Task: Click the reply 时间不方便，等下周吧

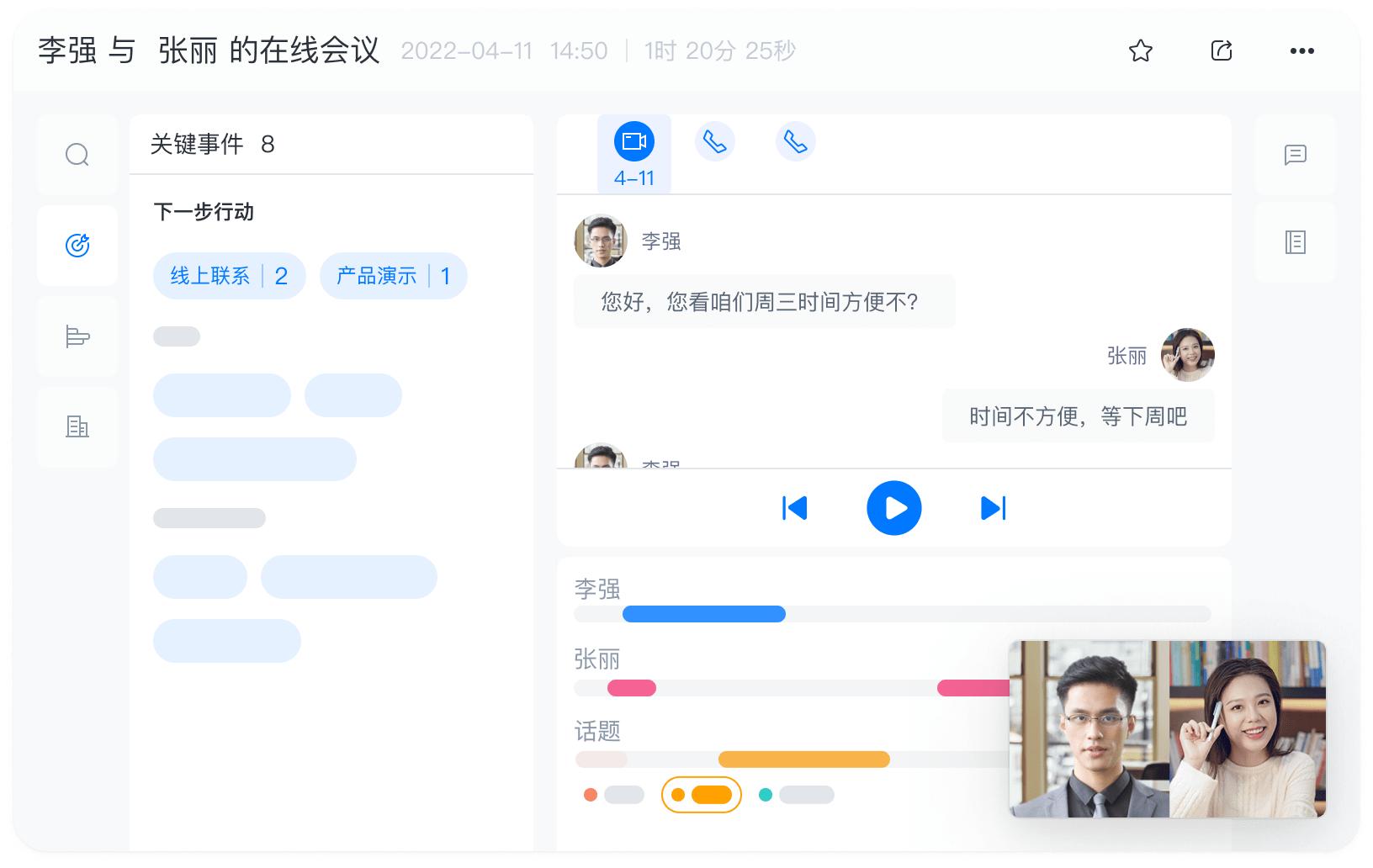Action: (x=1079, y=416)
